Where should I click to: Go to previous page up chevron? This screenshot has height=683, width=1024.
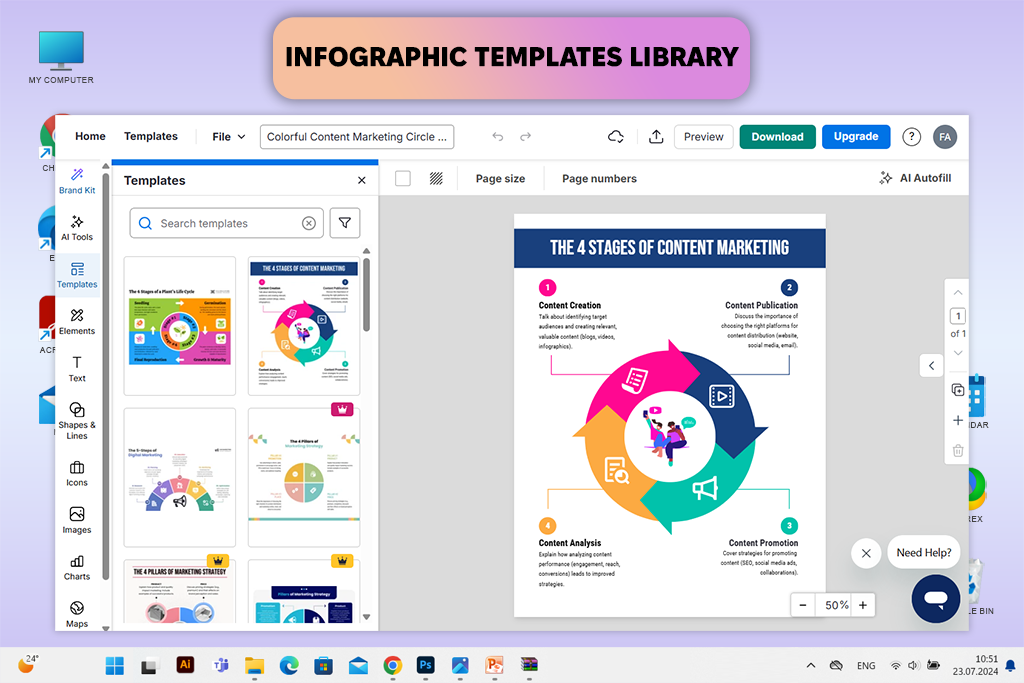pos(958,293)
